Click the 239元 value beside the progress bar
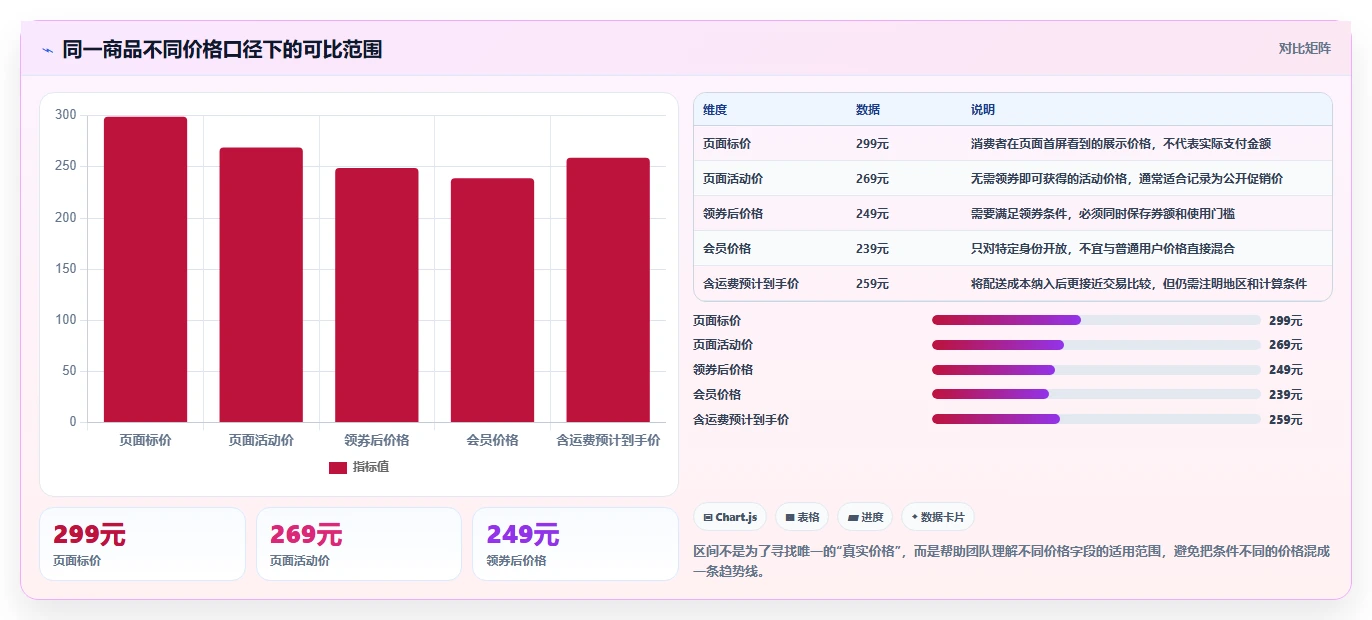The height and width of the screenshot is (620, 1372). click(x=1286, y=395)
